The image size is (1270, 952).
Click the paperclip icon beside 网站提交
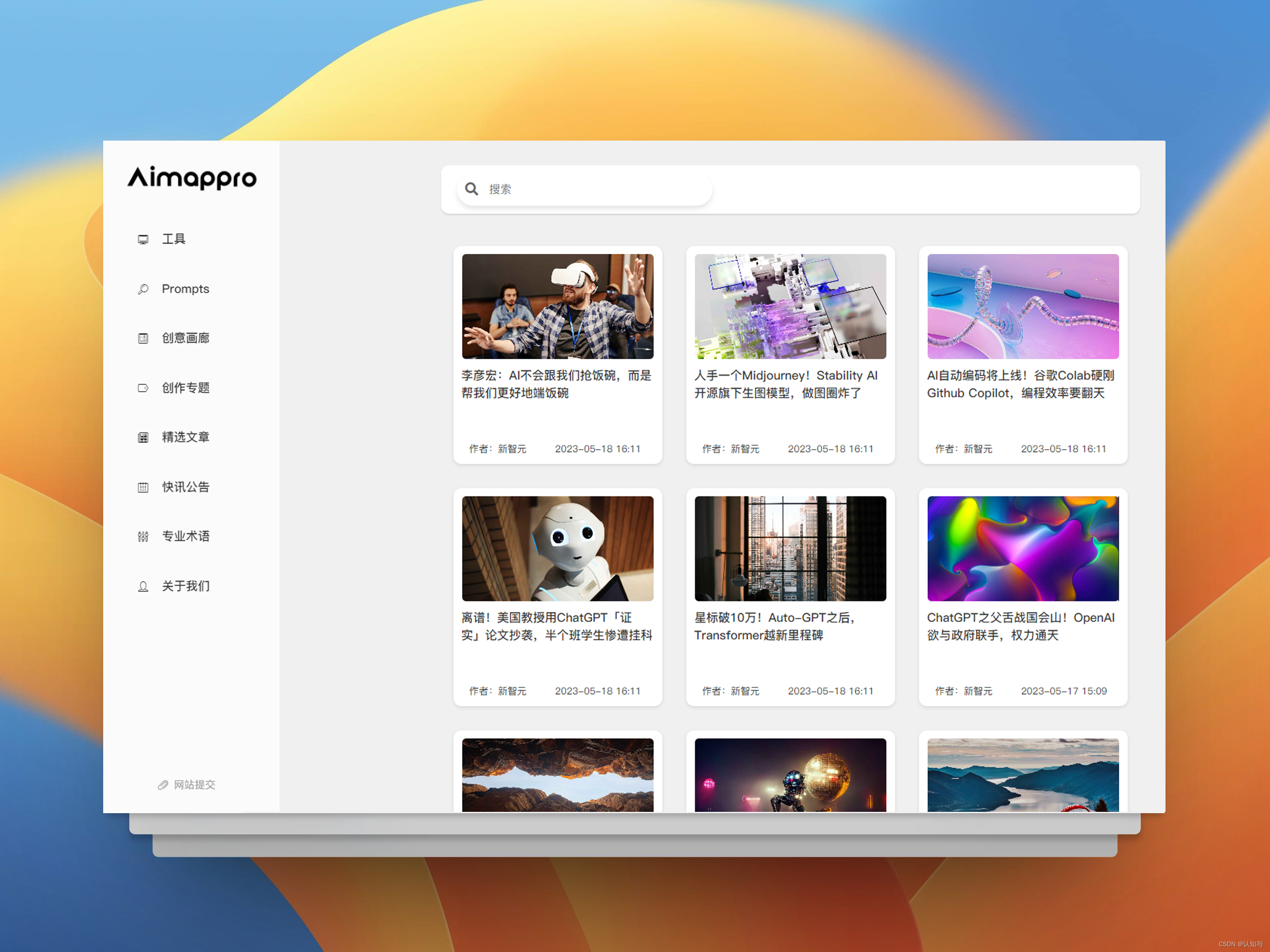tap(164, 785)
